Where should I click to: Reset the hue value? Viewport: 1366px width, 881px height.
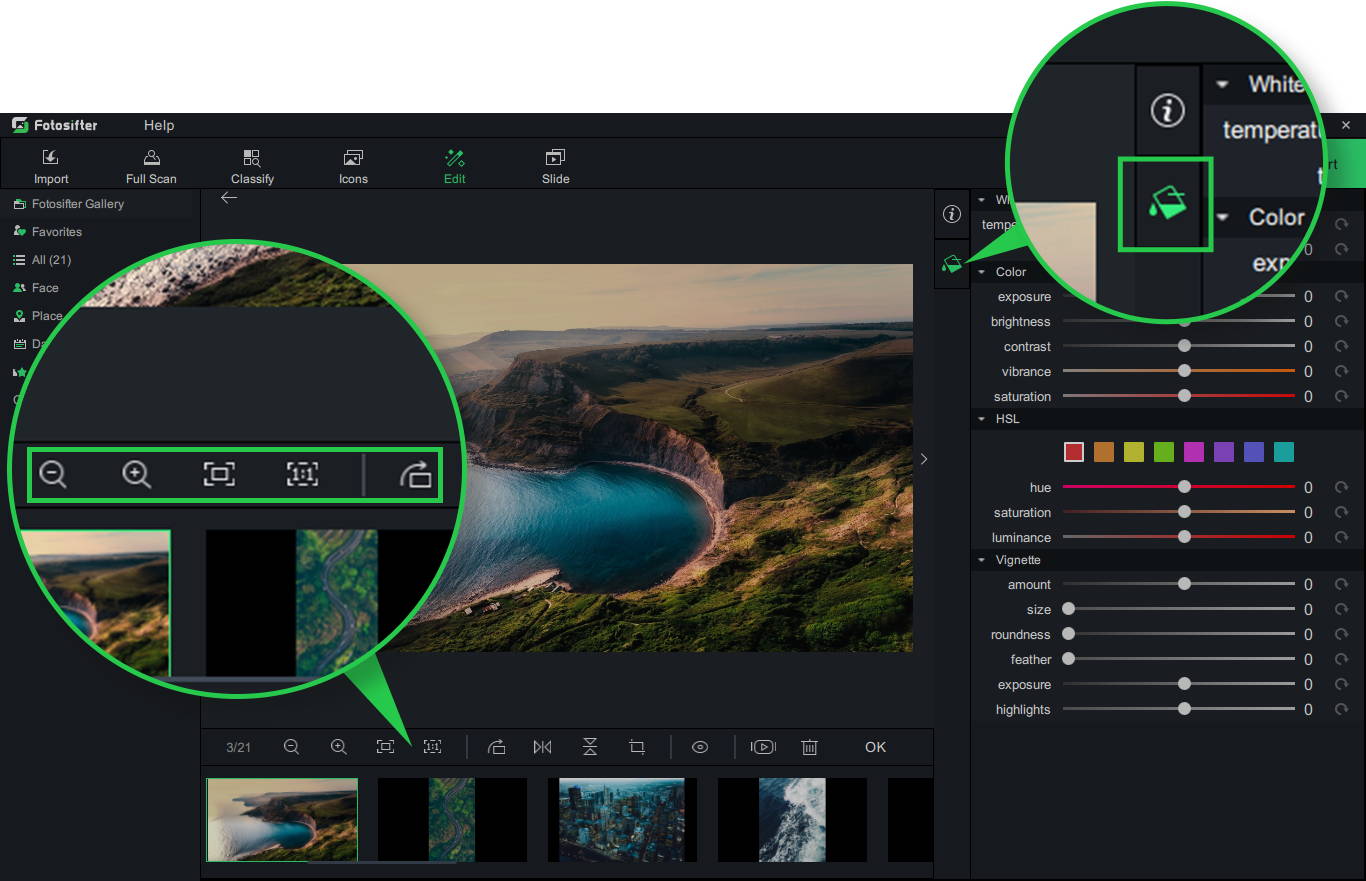point(1341,488)
